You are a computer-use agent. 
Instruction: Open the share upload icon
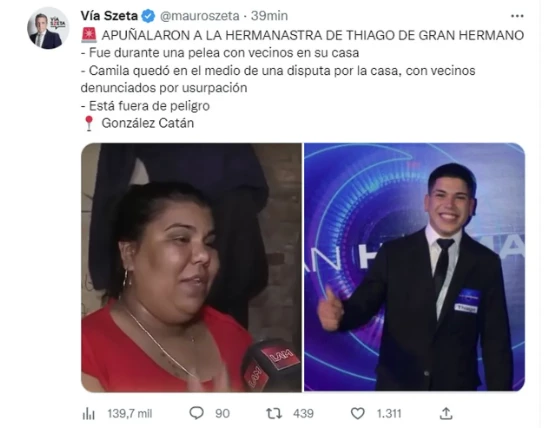coord(446,413)
